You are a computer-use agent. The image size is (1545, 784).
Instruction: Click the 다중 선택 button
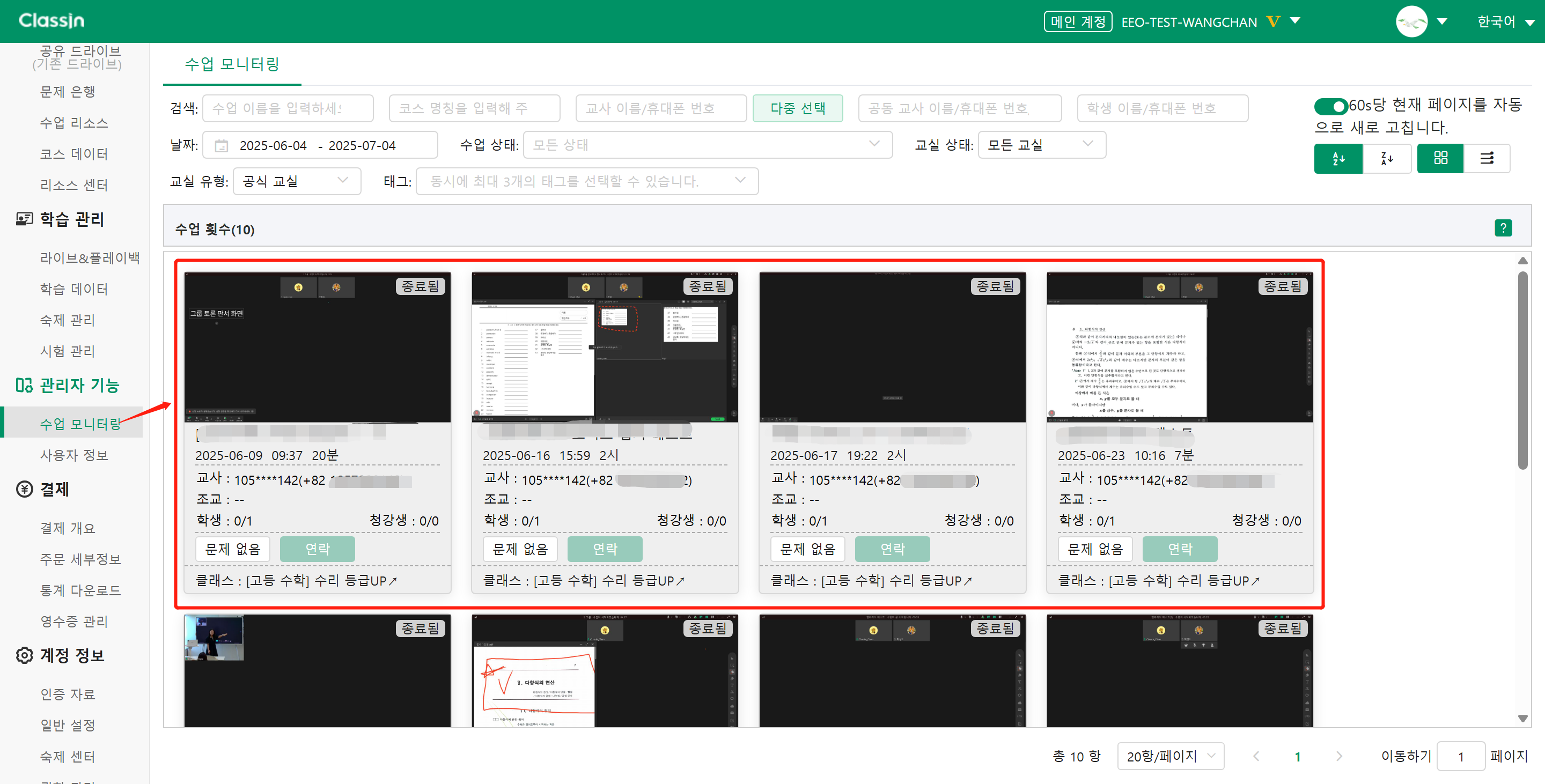pos(798,108)
